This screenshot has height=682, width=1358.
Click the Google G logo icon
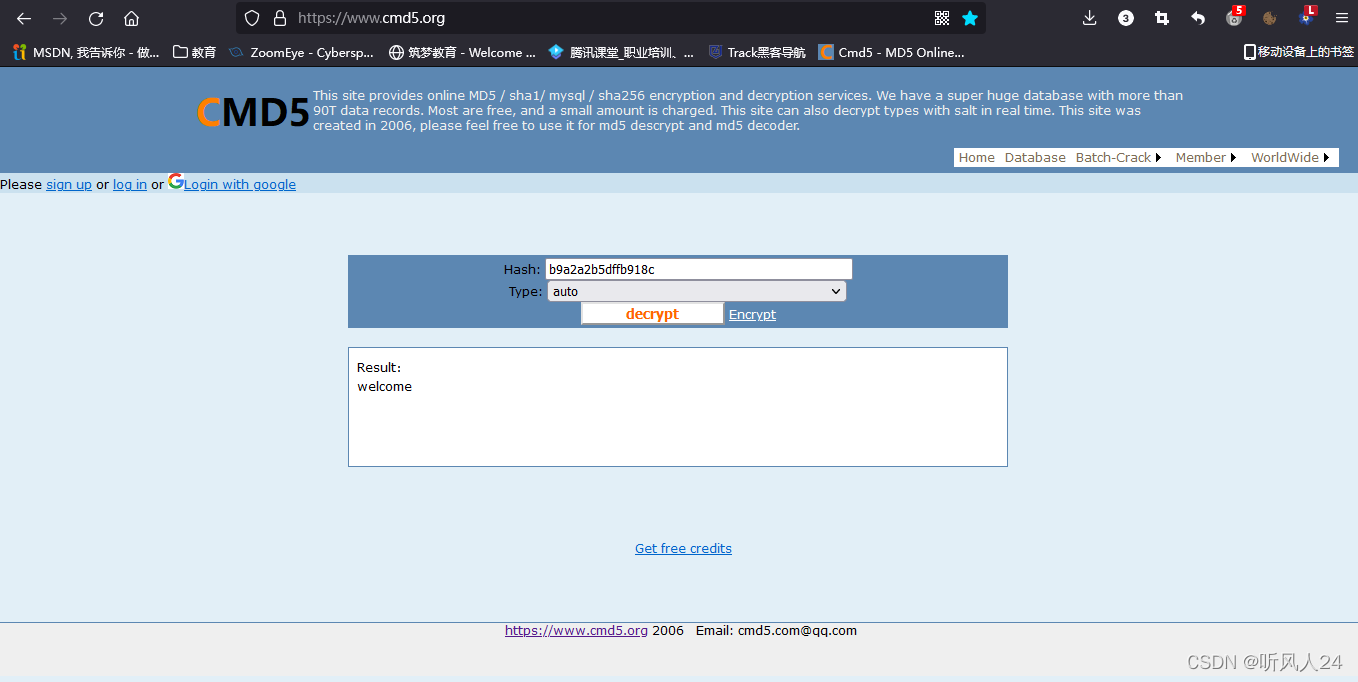click(x=176, y=181)
